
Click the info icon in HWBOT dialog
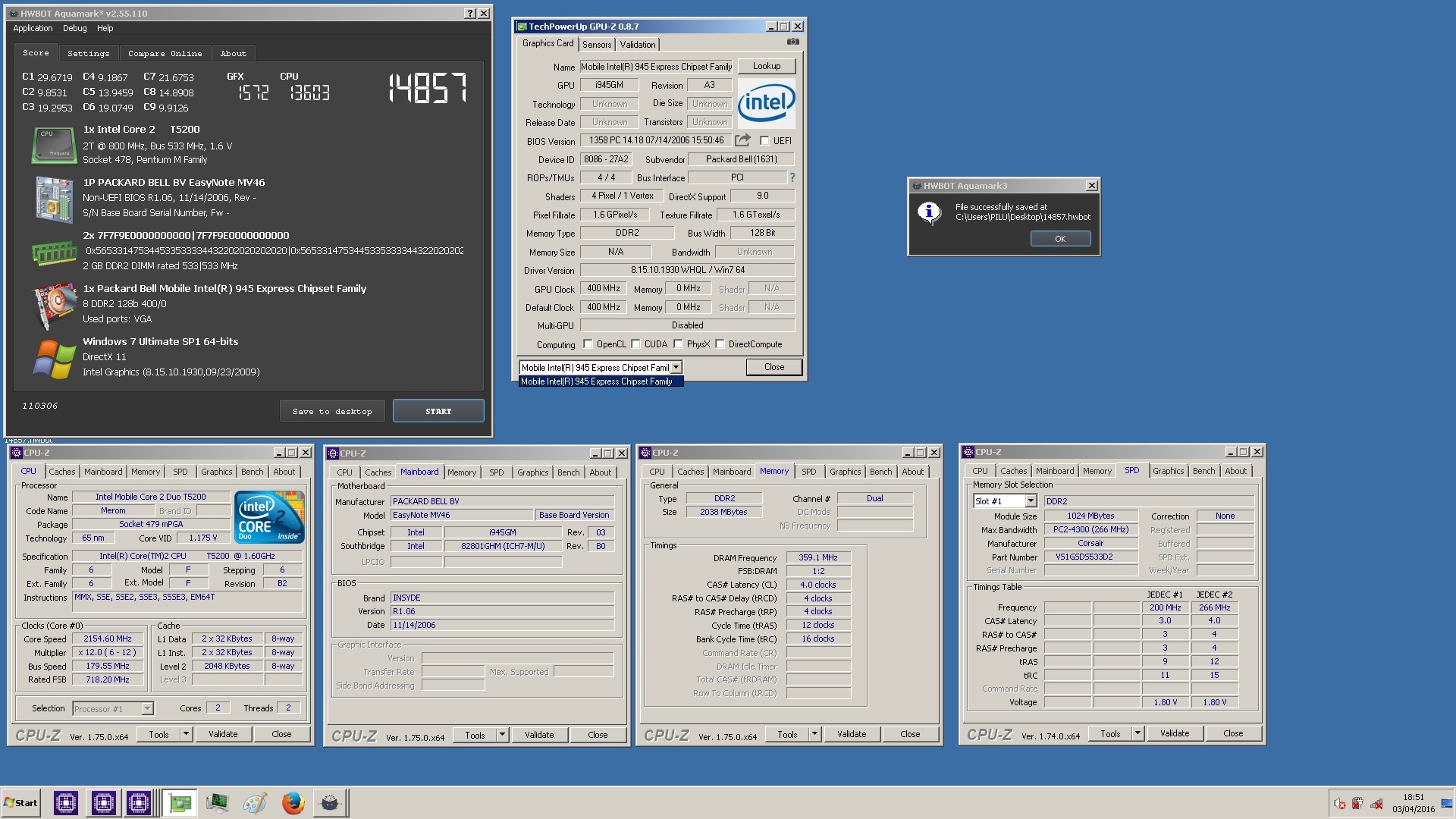click(x=929, y=212)
